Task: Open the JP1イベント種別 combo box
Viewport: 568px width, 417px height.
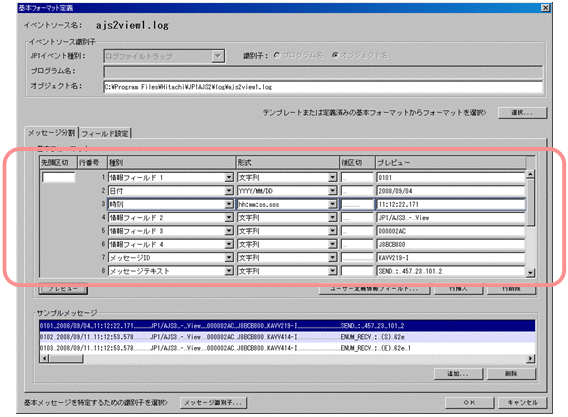Action: click(x=164, y=56)
